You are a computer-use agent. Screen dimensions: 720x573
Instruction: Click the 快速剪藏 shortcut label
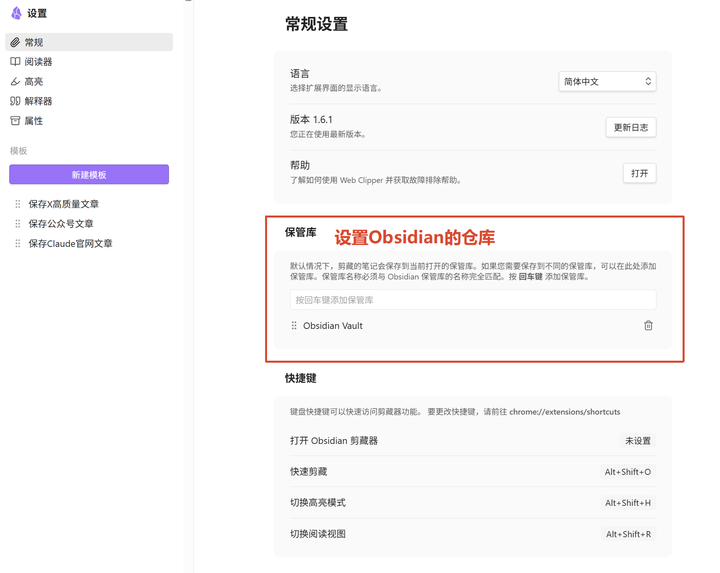[x=308, y=472]
